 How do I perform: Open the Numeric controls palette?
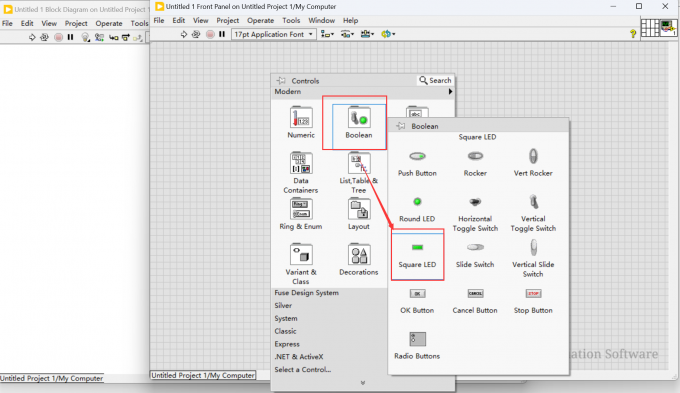point(301,122)
